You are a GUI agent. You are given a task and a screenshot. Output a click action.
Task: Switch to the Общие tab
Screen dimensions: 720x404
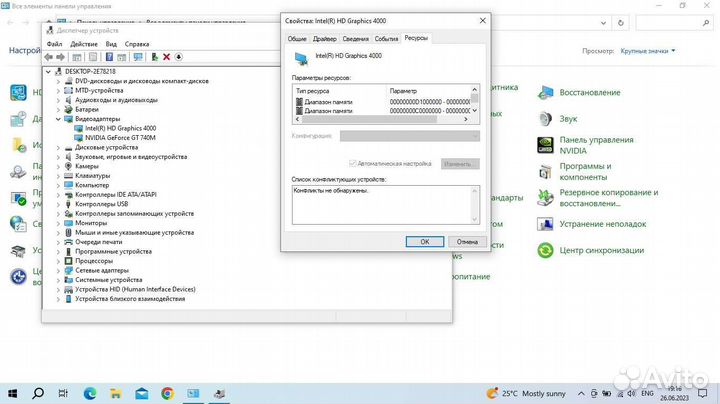click(x=297, y=39)
